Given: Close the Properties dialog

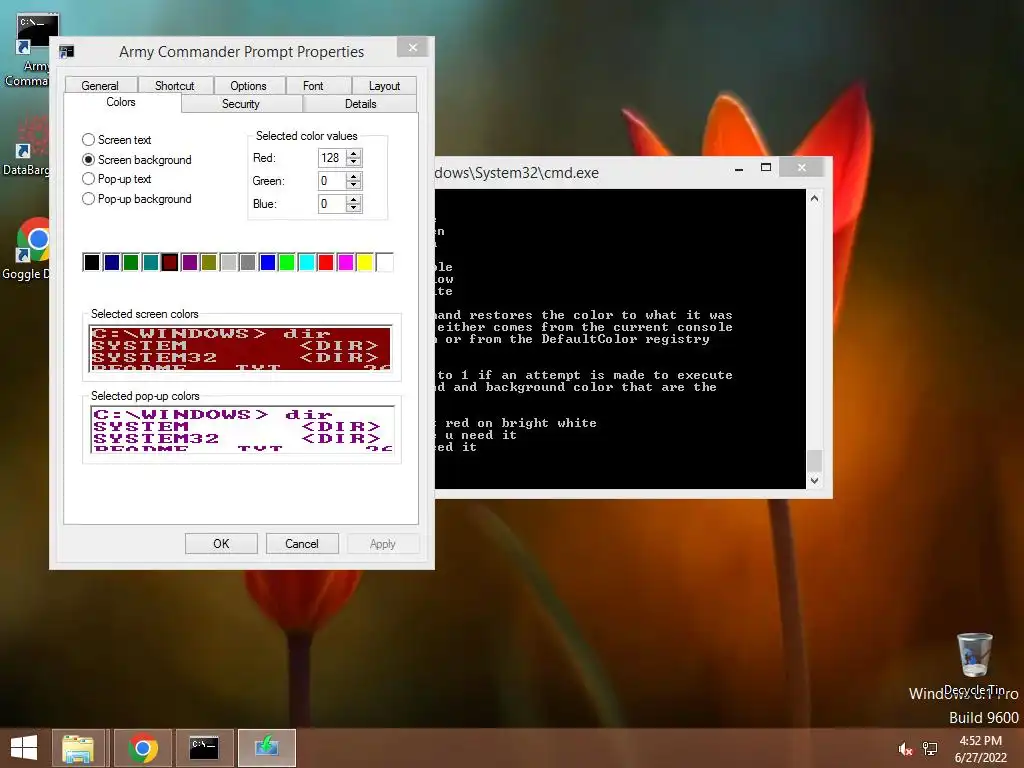Looking at the screenshot, I should click(413, 48).
